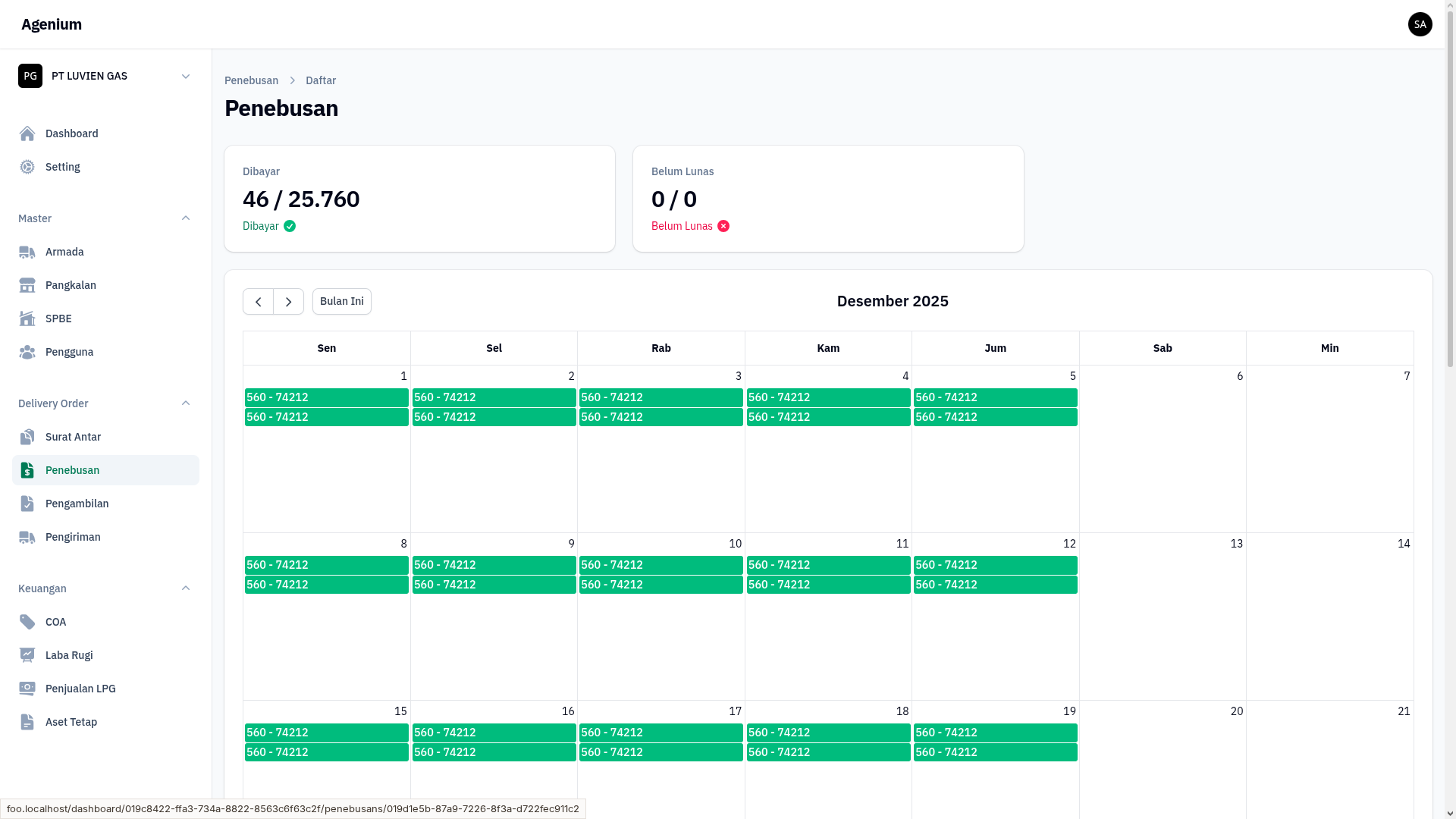Collapse the Master section
This screenshot has height=819, width=1456.
pos(186,218)
